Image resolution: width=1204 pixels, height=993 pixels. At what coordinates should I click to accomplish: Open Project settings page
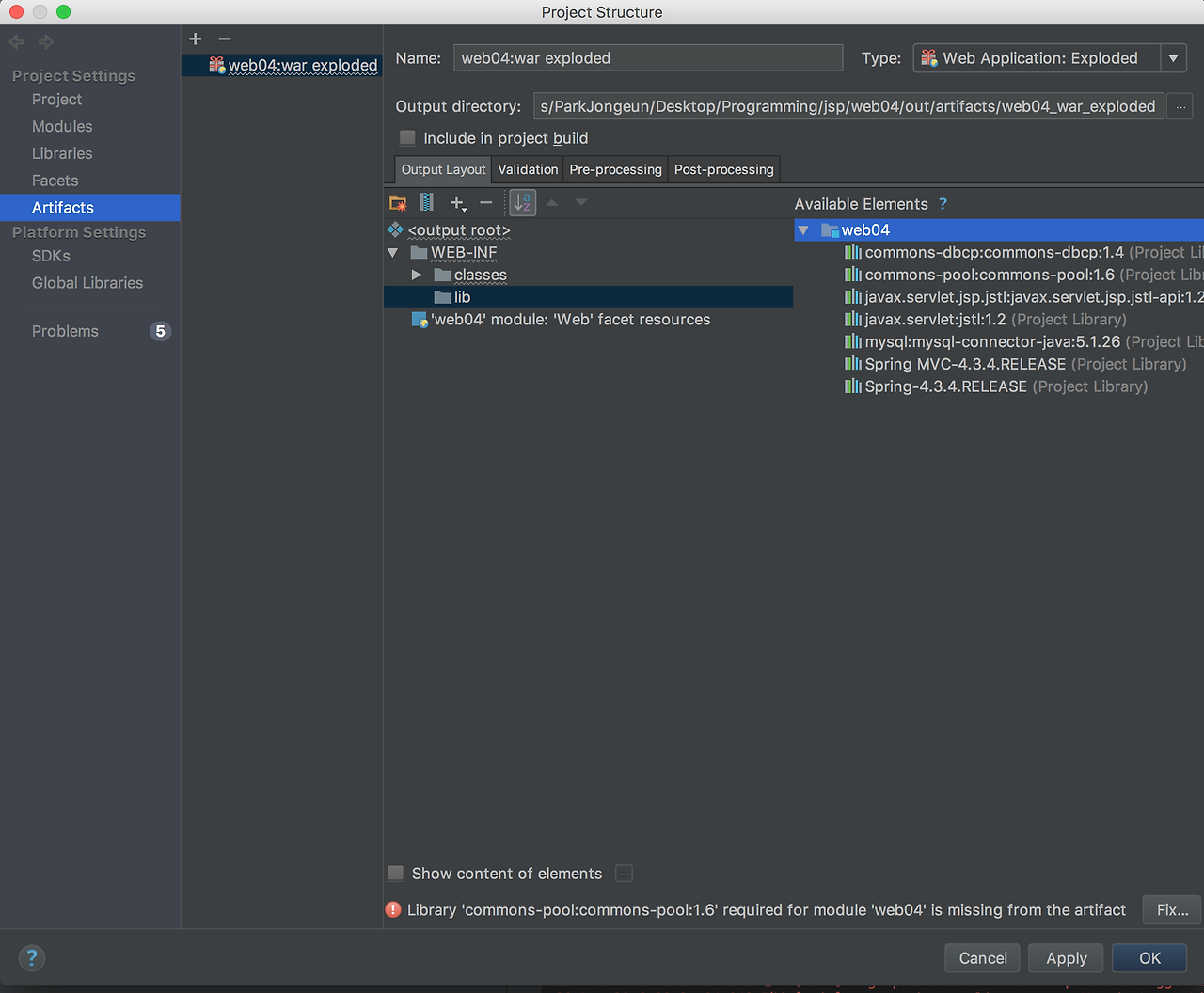pos(56,100)
